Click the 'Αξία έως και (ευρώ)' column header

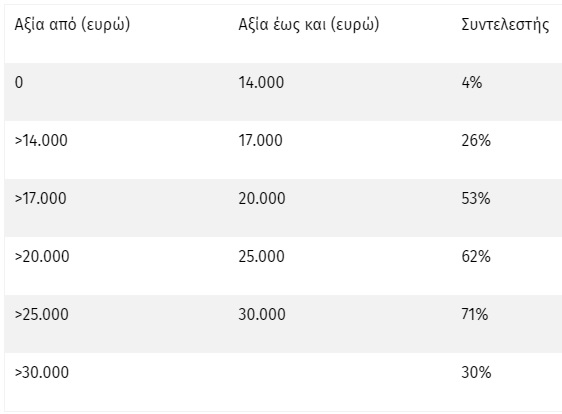pyautogui.click(x=309, y=25)
